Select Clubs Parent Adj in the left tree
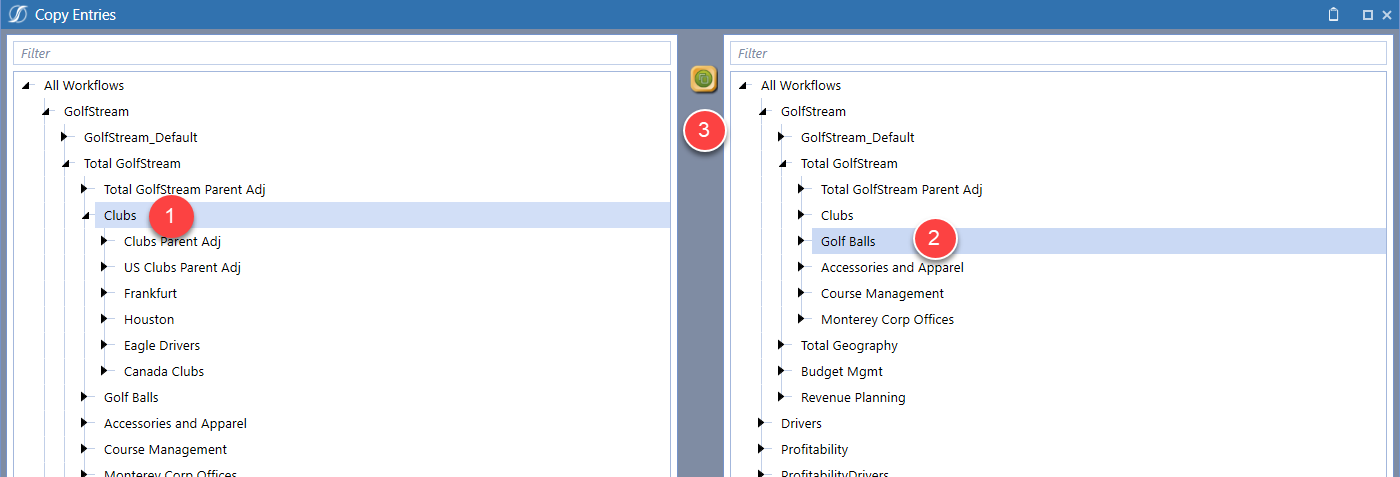Screen dimensions: 1400x477 coord(172,241)
